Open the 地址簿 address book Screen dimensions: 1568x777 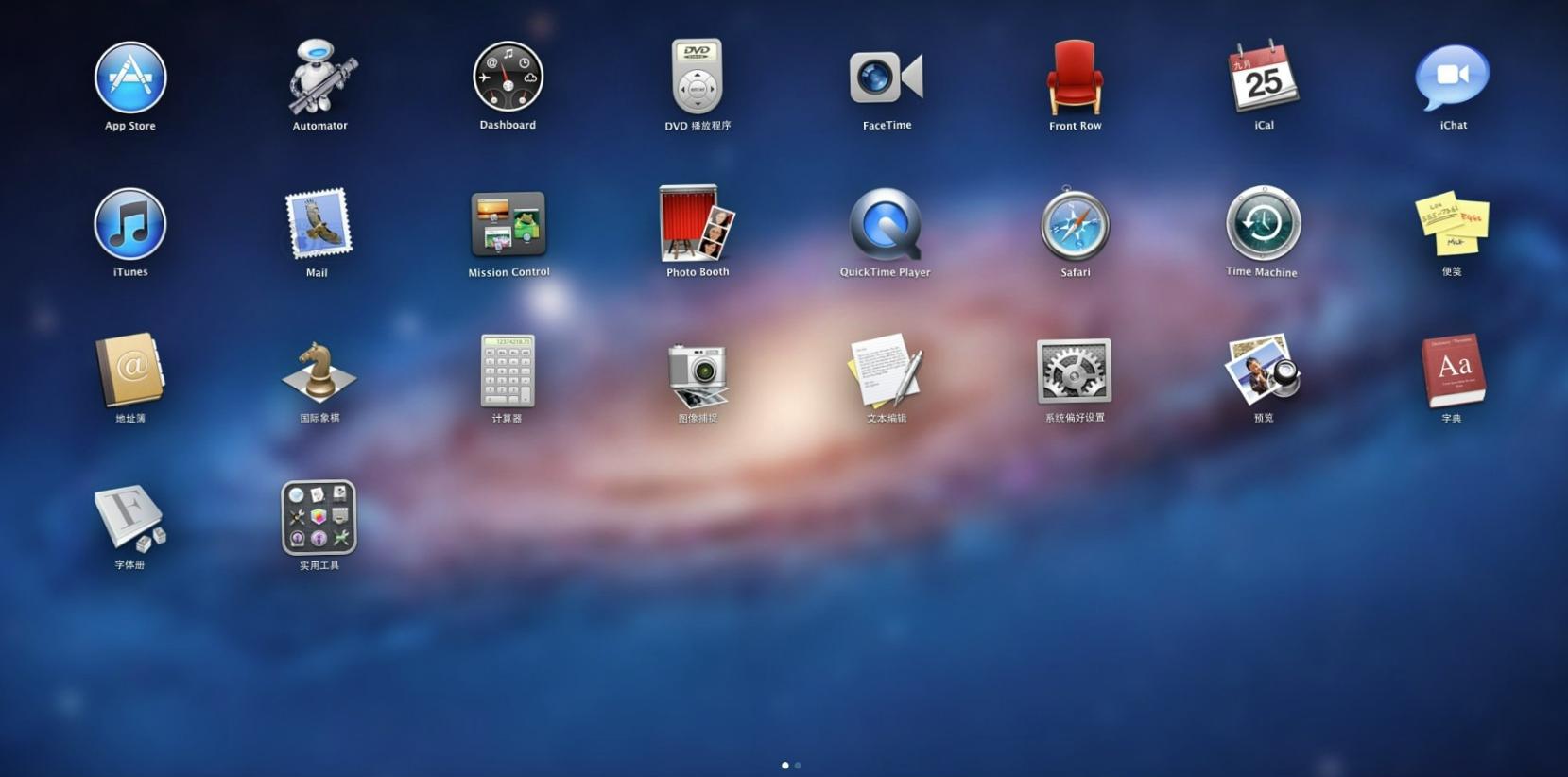coord(130,371)
